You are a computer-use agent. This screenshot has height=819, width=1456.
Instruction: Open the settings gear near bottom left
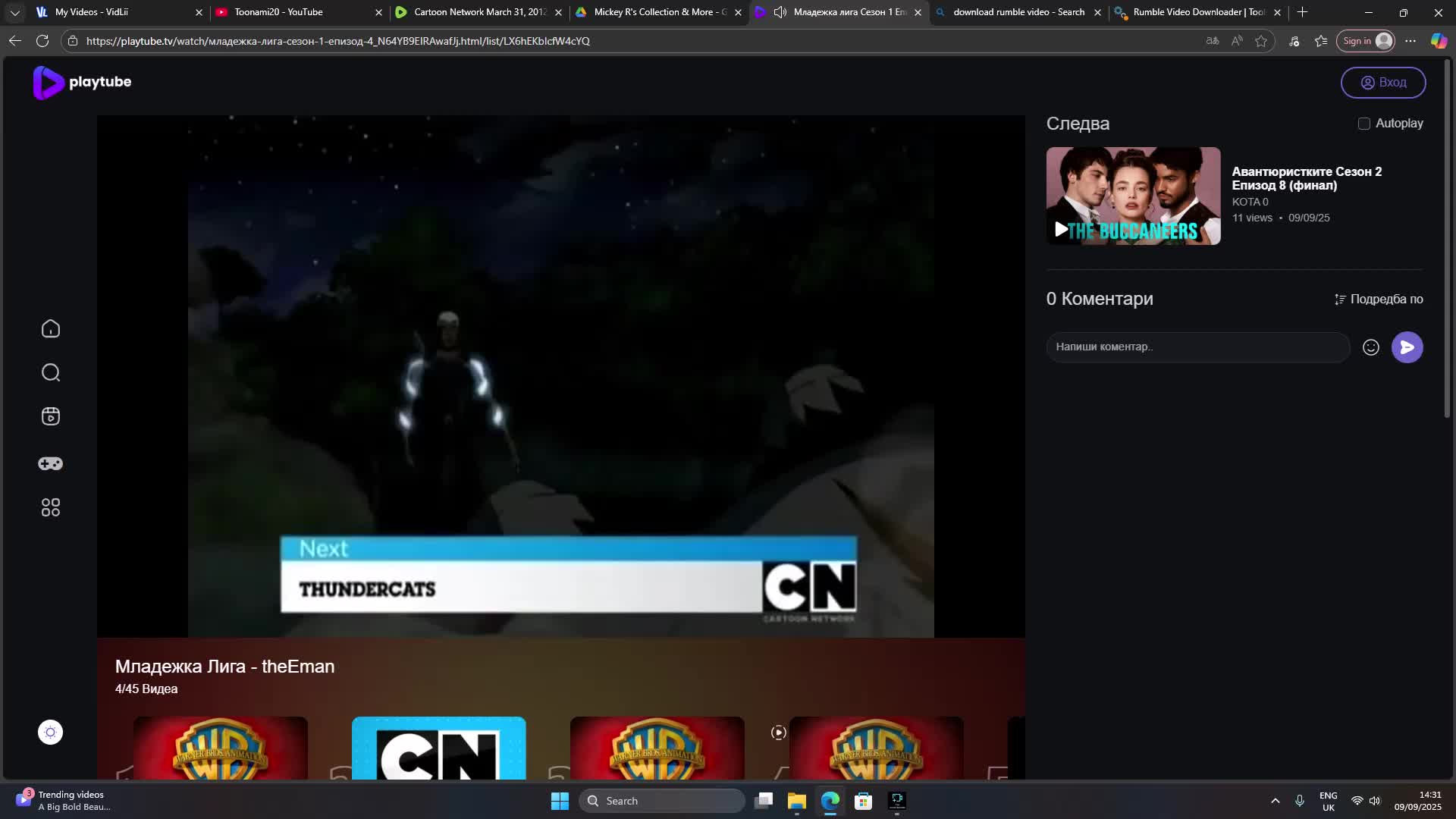(x=50, y=732)
